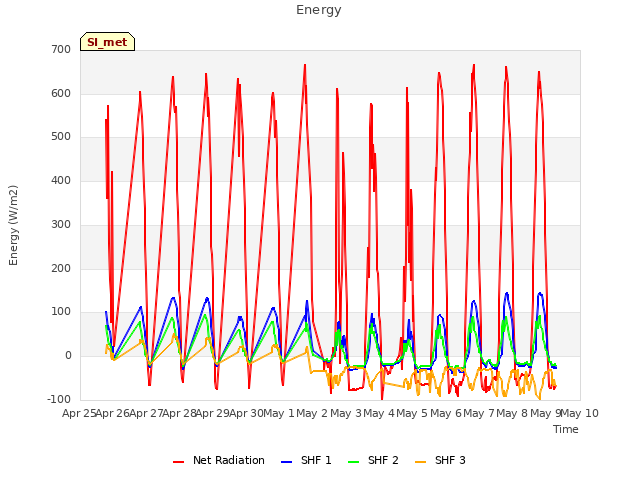The width and height of the screenshot is (640, 480).
Task: Click the May 8 x-axis label
Action: [x=512, y=413]
